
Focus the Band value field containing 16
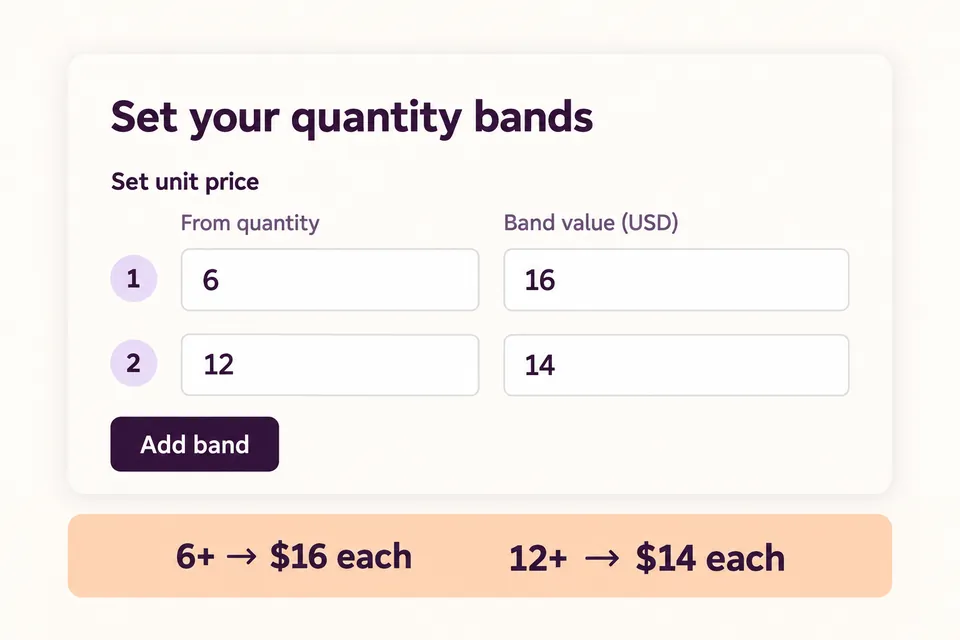click(x=677, y=279)
